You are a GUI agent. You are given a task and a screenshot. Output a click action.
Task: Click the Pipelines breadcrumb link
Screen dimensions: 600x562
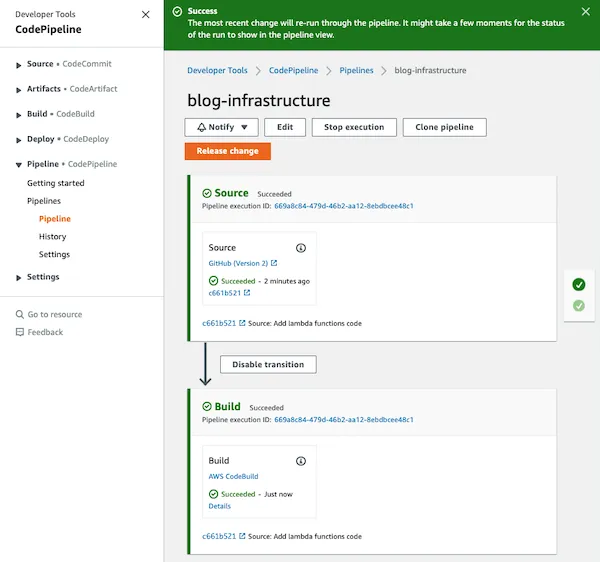click(x=356, y=70)
